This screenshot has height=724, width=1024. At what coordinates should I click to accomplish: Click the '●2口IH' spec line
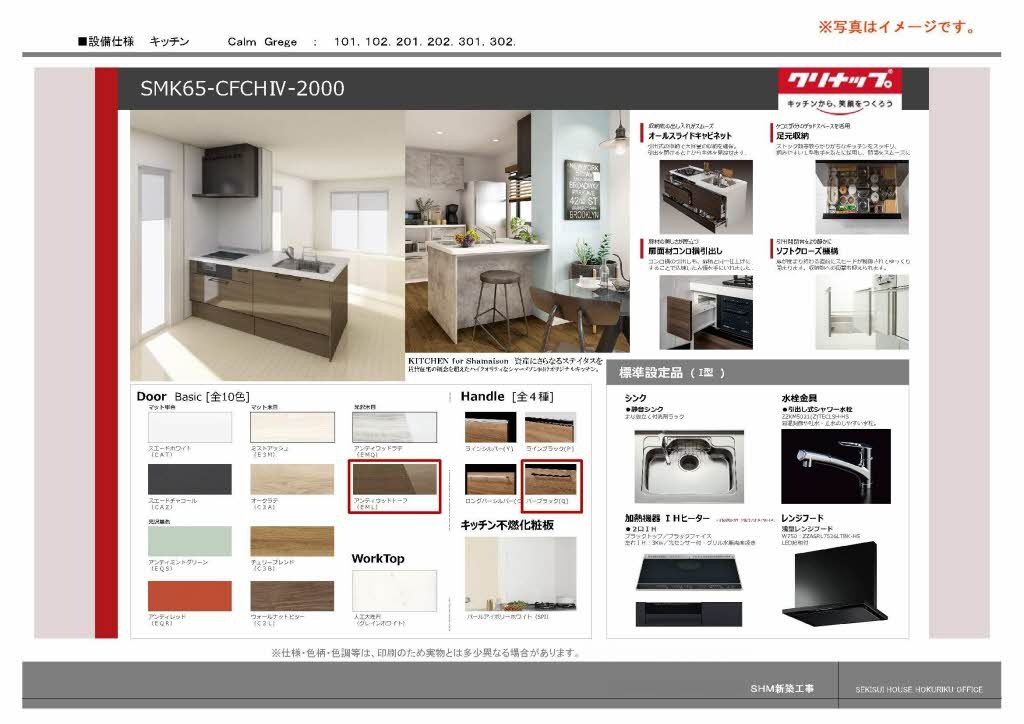pos(641,529)
